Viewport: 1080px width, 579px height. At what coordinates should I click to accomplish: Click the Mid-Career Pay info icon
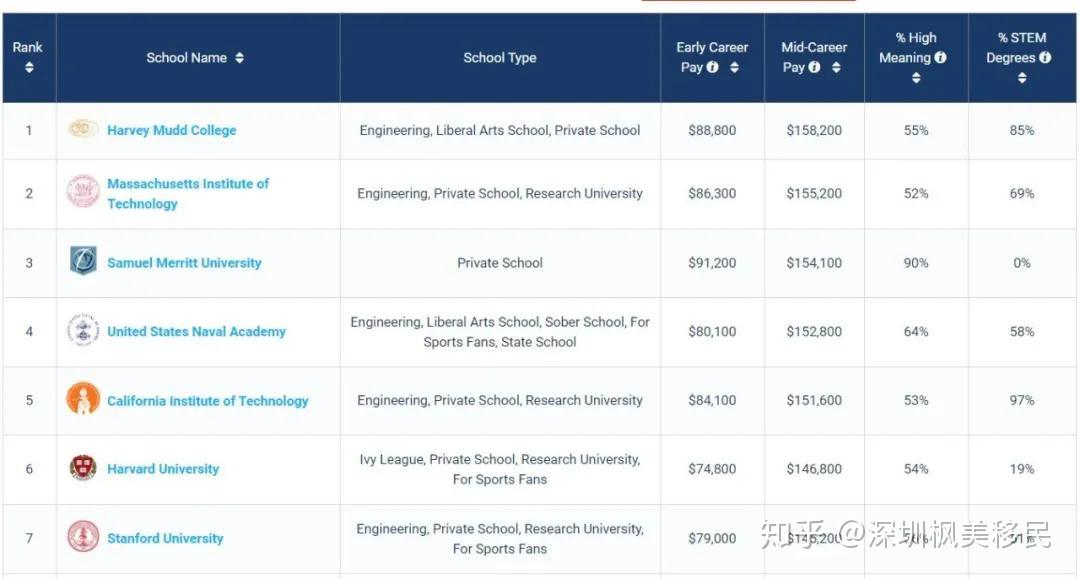[814, 67]
